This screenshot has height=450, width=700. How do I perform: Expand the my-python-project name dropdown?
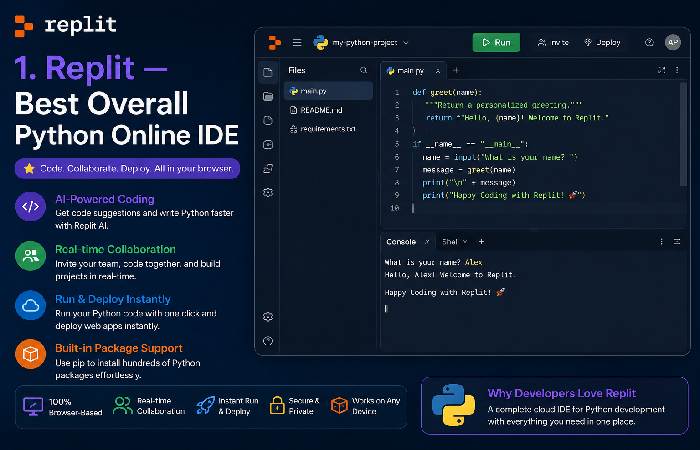406,43
